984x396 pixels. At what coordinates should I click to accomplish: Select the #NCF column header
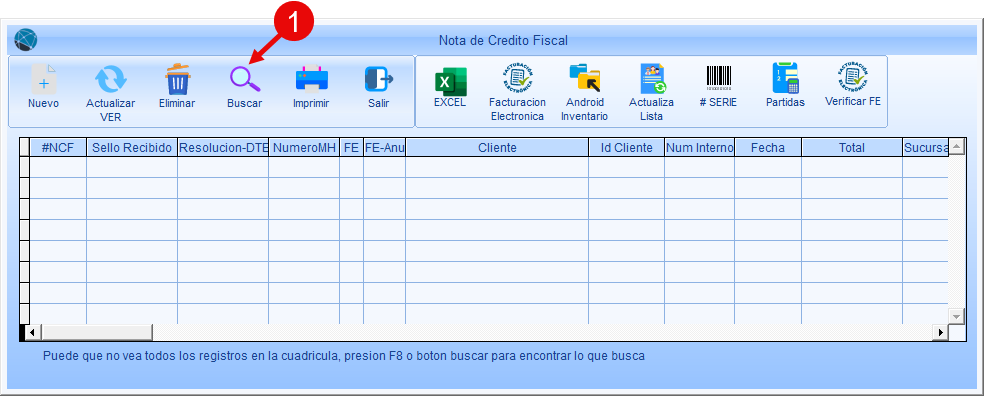pos(58,147)
